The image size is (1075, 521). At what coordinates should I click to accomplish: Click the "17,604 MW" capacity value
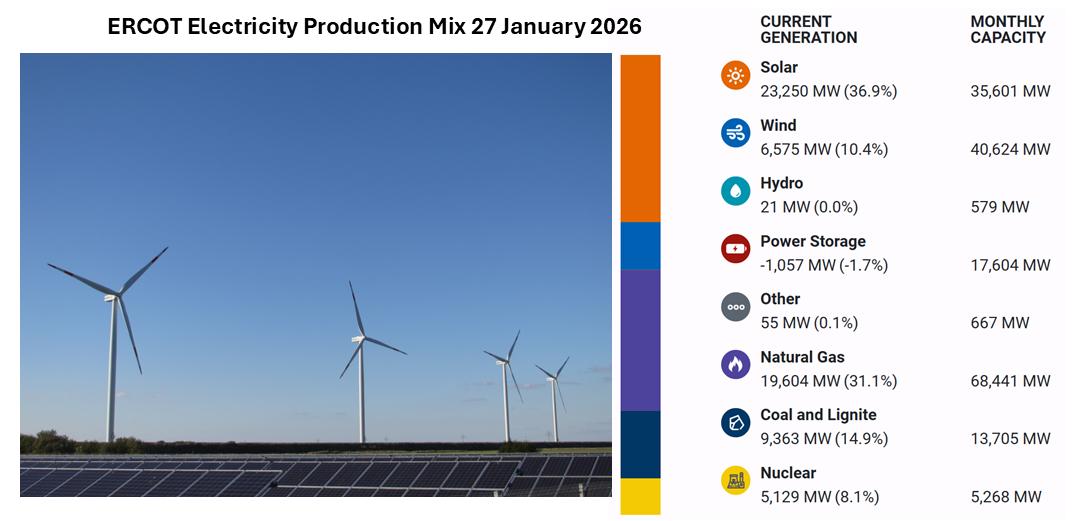point(1010,265)
